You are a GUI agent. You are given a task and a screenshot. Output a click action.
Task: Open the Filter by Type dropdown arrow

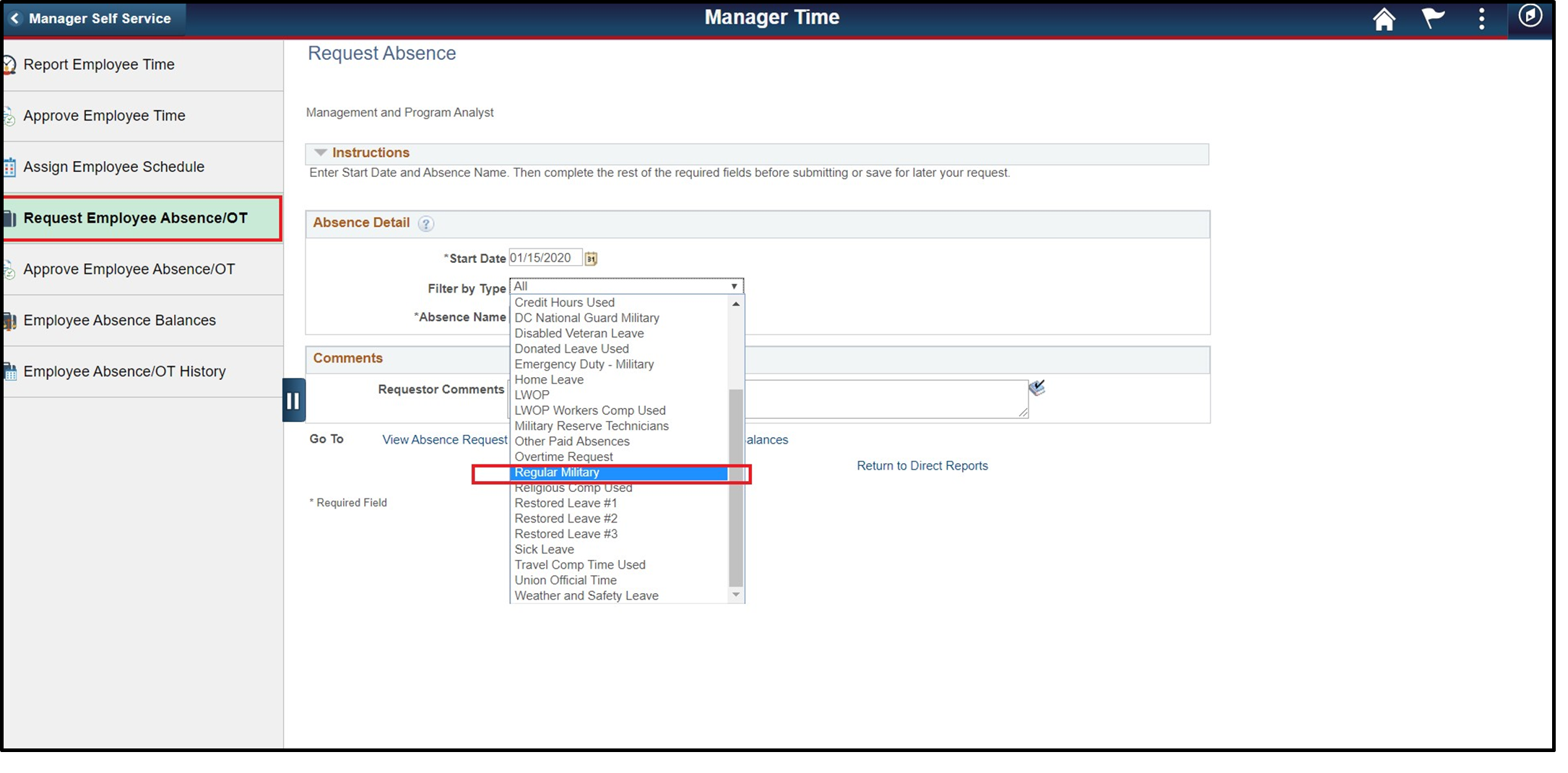(x=735, y=285)
